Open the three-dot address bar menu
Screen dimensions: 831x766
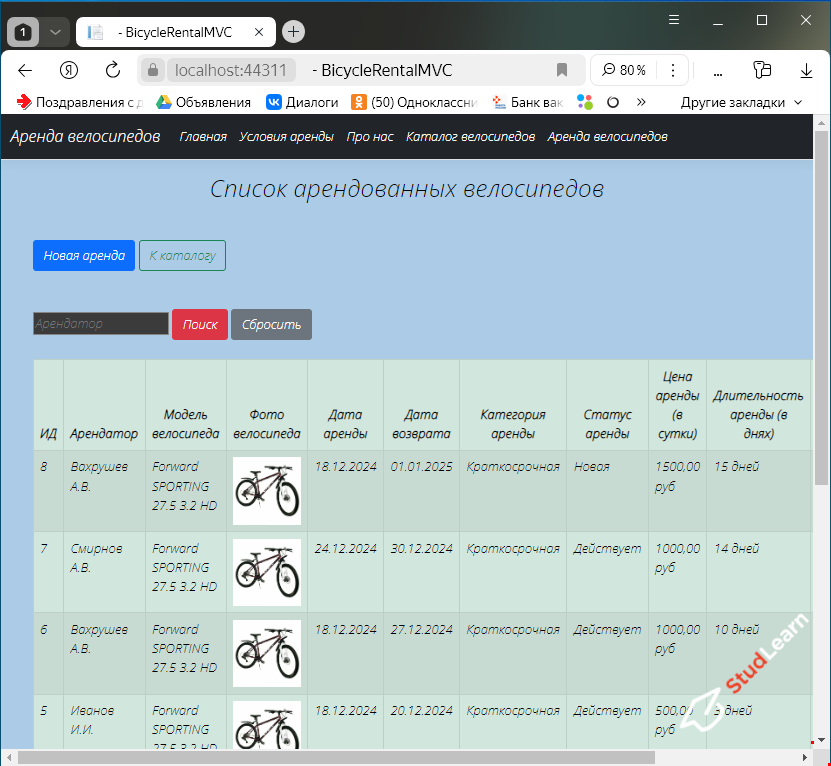(x=672, y=70)
